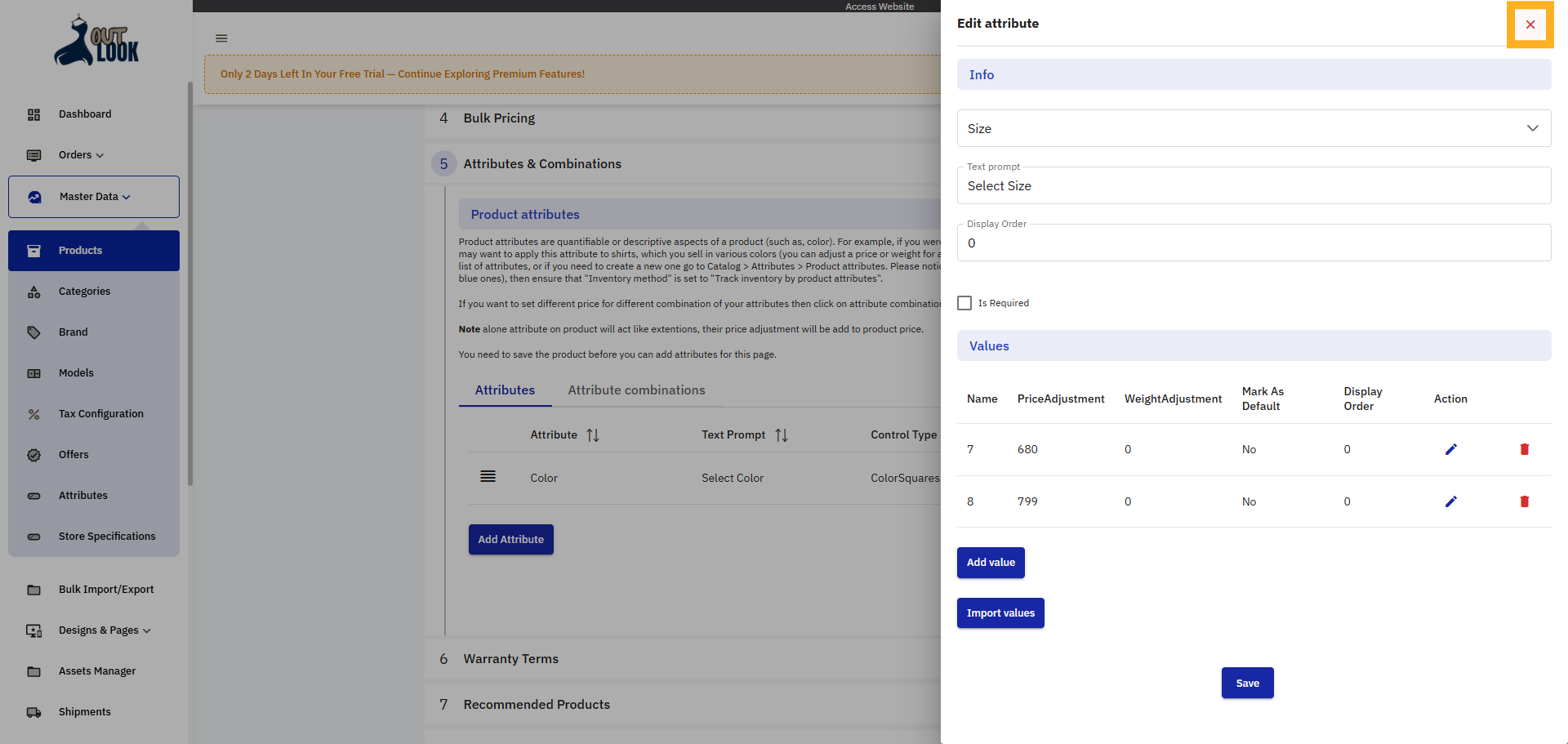
Task: Switch to Attribute combinations tab
Action: [636, 390]
